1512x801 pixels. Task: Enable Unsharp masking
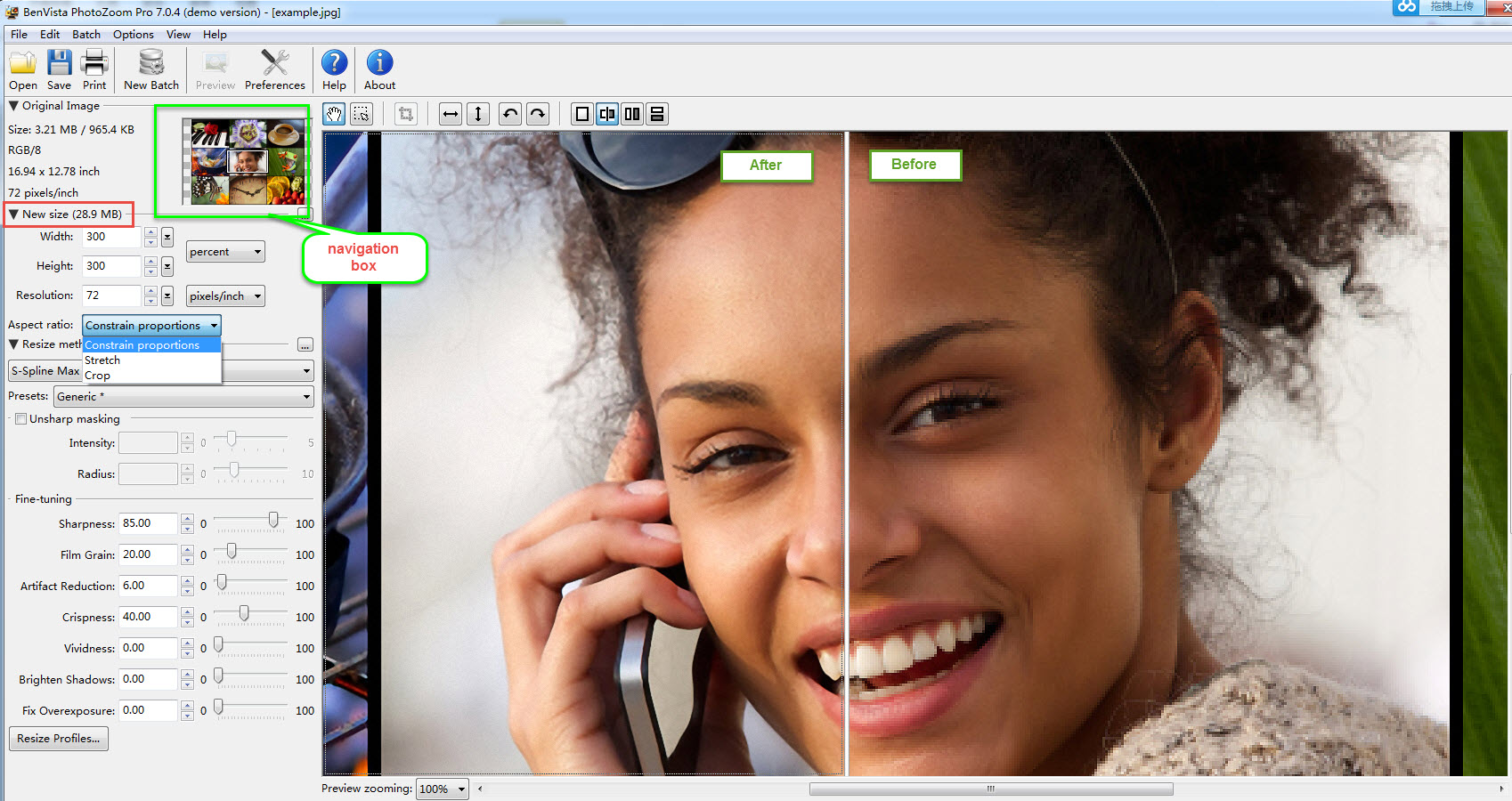[x=20, y=418]
